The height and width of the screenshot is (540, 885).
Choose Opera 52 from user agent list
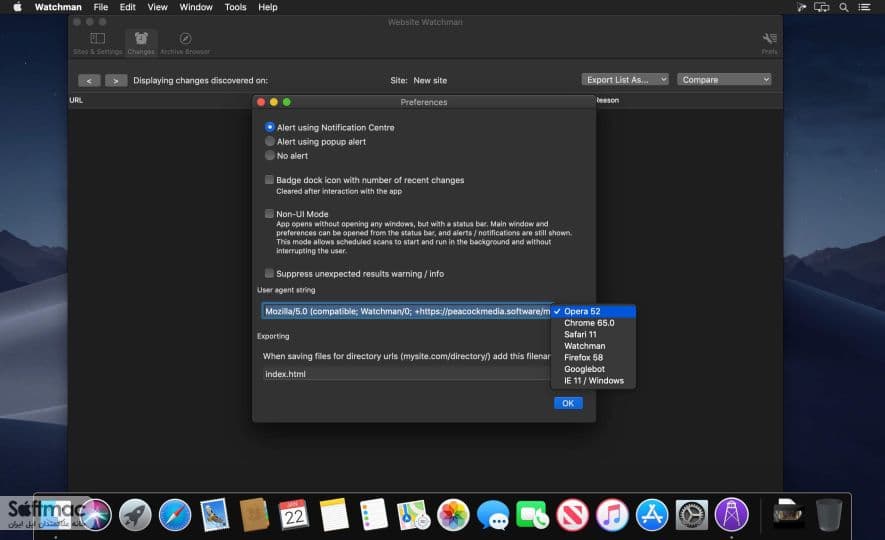tap(593, 311)
